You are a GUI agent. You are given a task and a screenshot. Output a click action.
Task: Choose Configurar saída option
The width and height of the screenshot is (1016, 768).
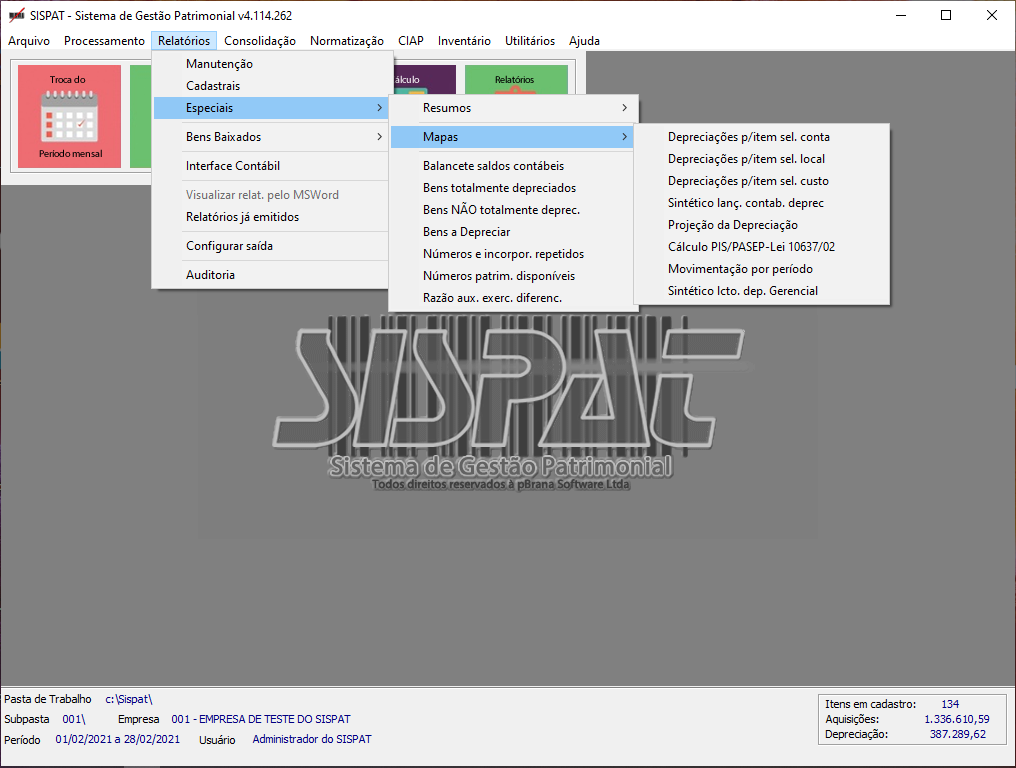(x=229, y=246)
